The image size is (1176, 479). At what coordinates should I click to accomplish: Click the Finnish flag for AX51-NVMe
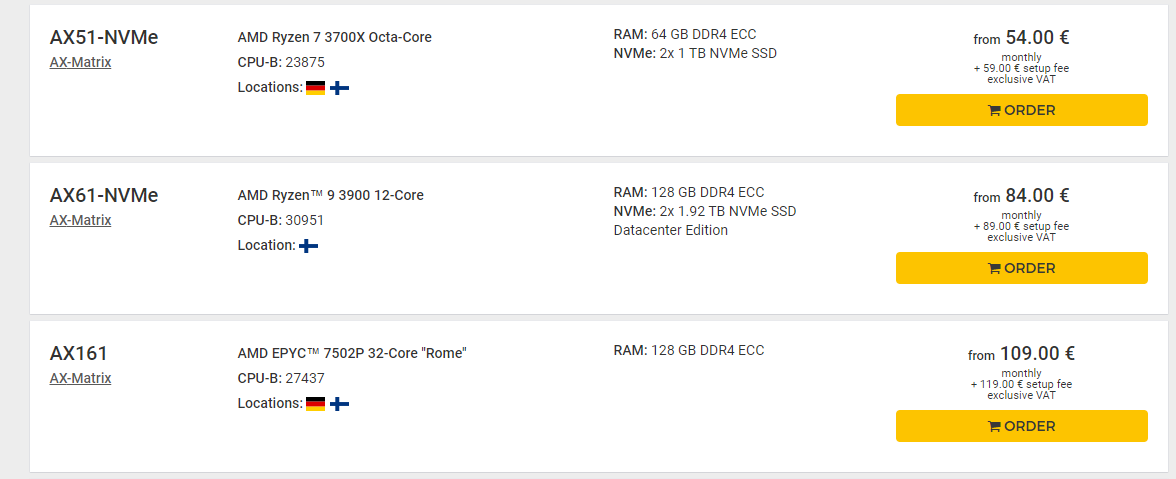(x=340, y=88)
